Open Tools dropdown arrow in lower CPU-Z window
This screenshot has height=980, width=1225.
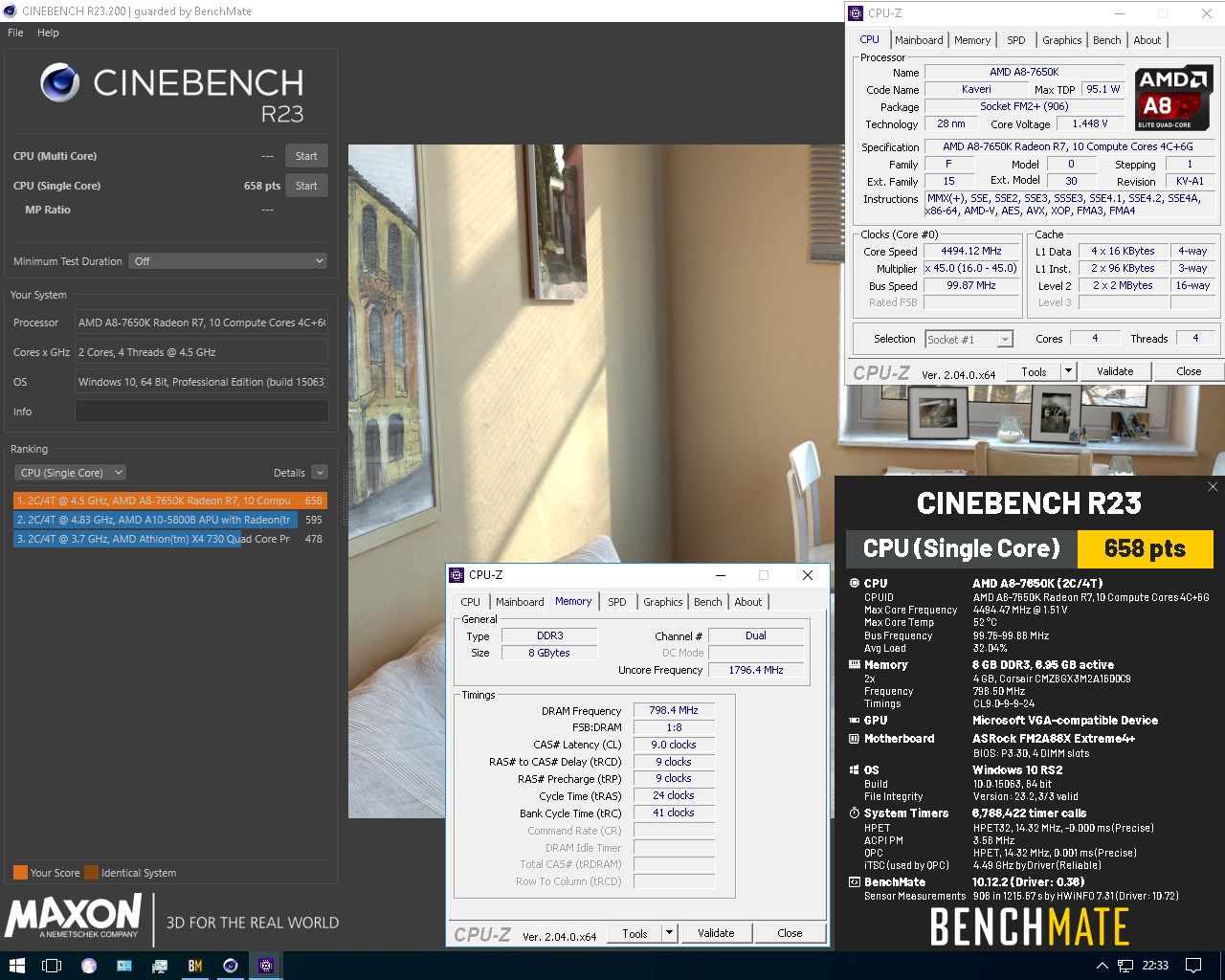(x=670, y=933)
